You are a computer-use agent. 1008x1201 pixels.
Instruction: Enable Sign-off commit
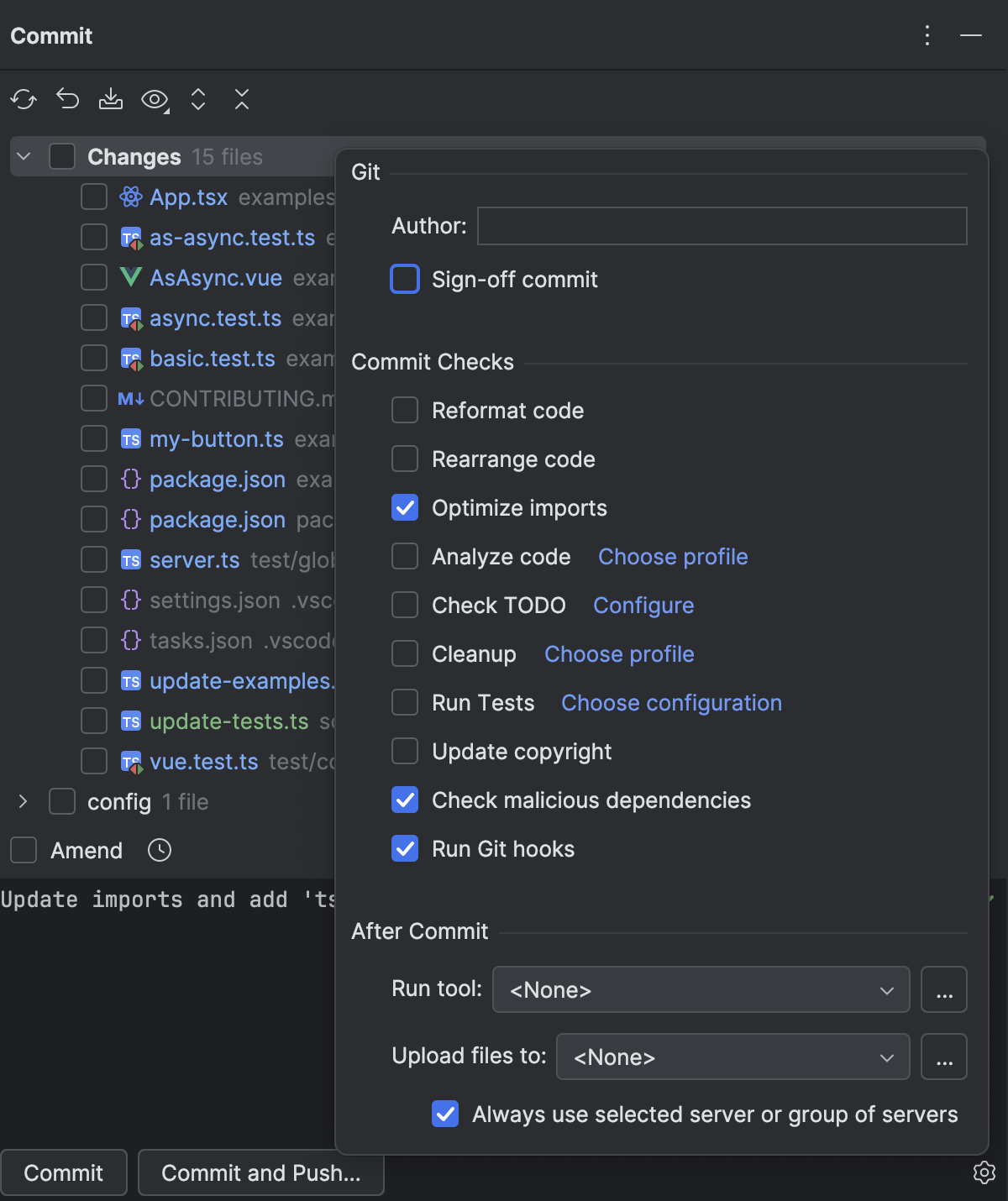(x=405, y=279)
